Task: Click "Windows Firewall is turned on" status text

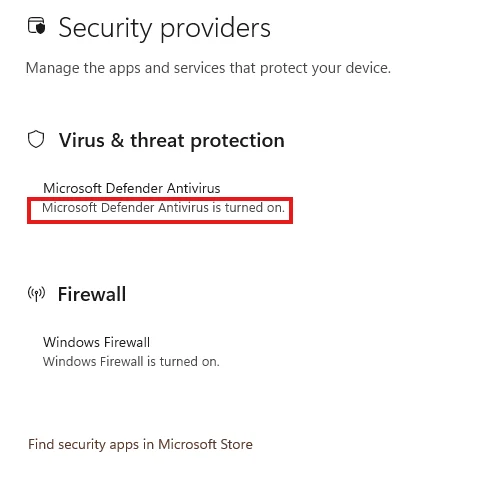Action: pos(131,362)
